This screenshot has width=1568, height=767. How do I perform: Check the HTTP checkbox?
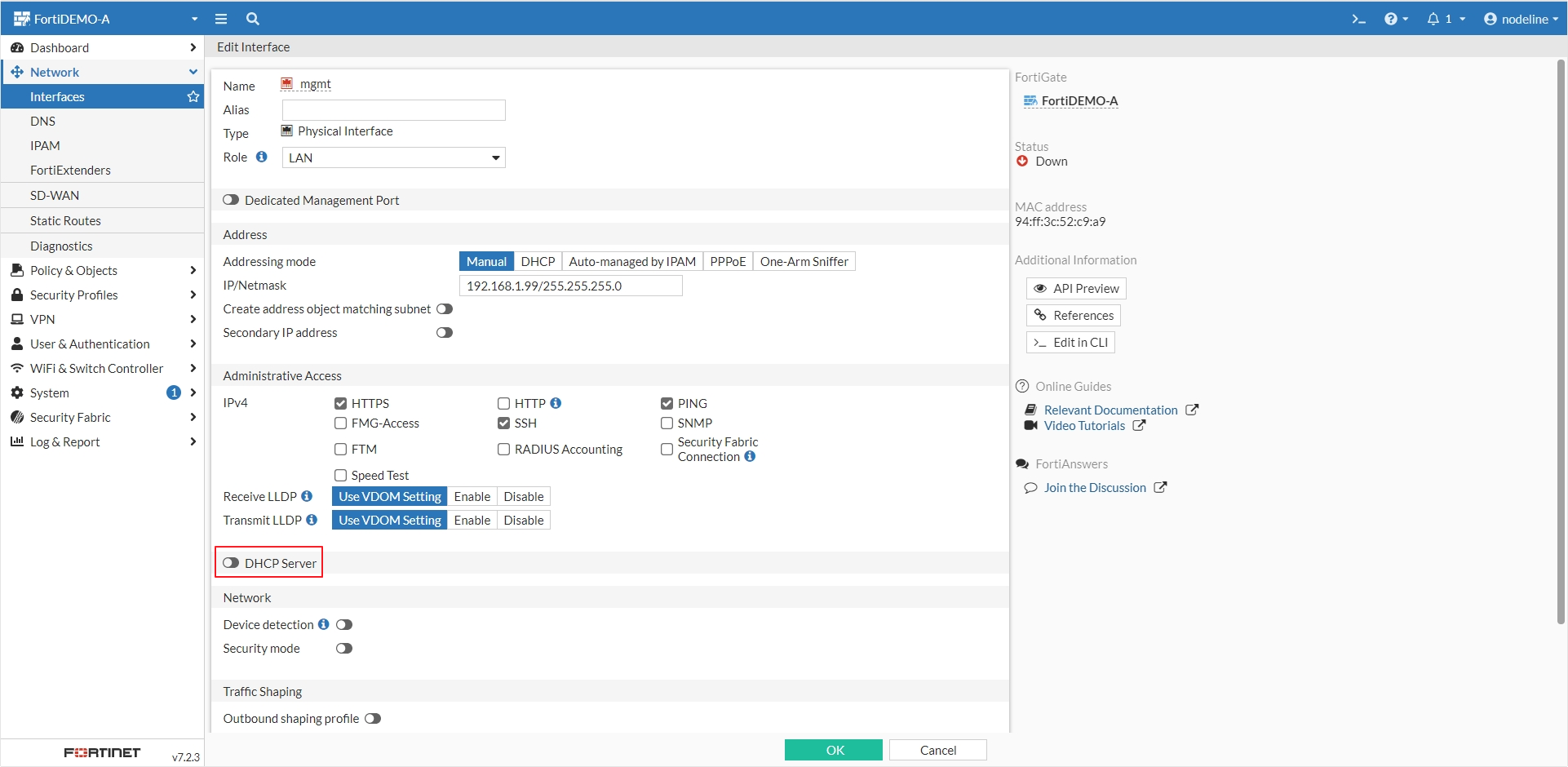504,404
